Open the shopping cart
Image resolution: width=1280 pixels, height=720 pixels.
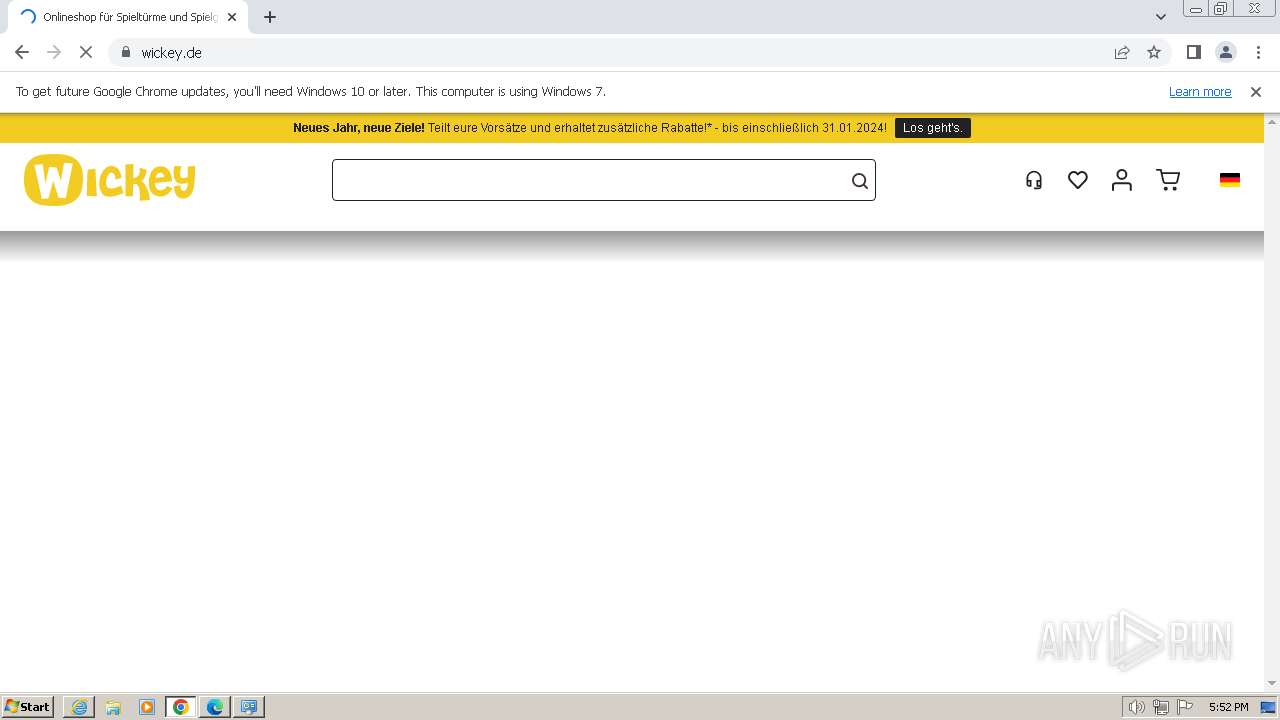point(1168,180)
